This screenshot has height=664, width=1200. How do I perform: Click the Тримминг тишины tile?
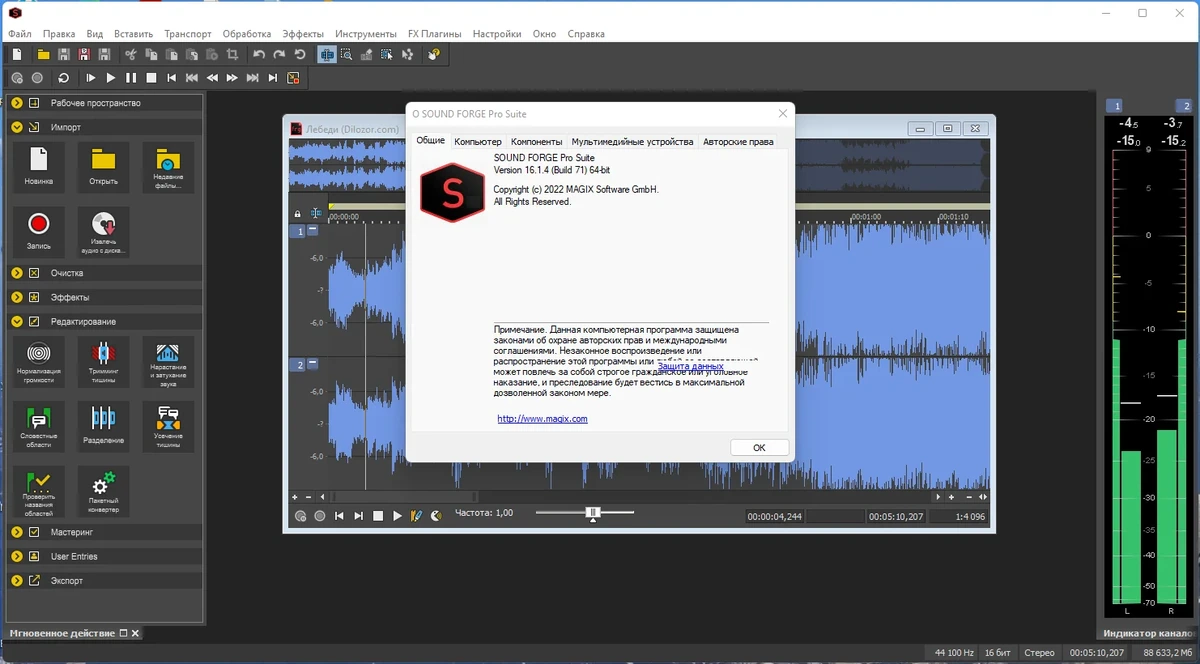tap(103, 361)
